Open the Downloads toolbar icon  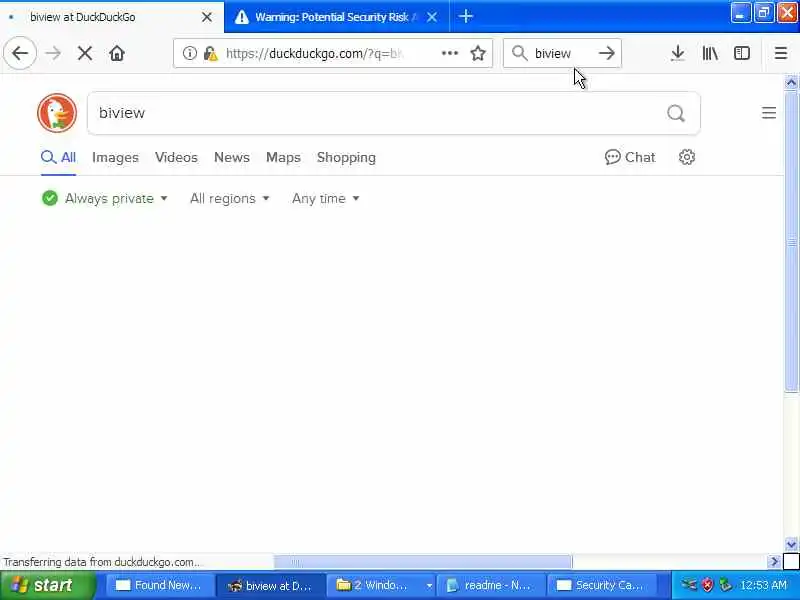pyautogui.click(x=678, y=53)
